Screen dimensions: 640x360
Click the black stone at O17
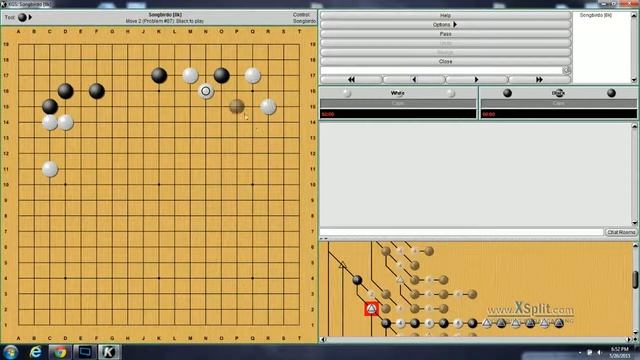click(x=221, y=76)
